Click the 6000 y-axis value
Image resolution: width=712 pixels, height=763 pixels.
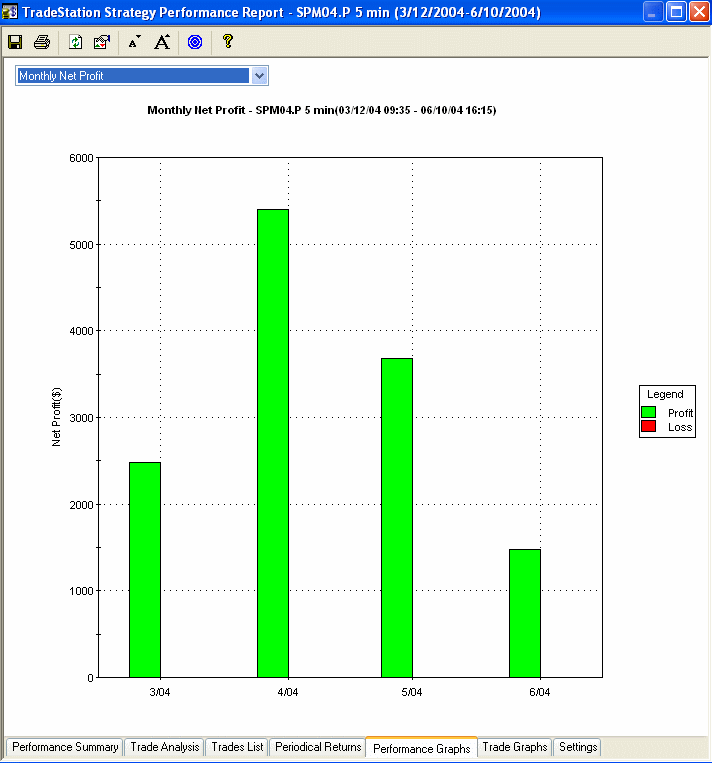pos(81,158)
